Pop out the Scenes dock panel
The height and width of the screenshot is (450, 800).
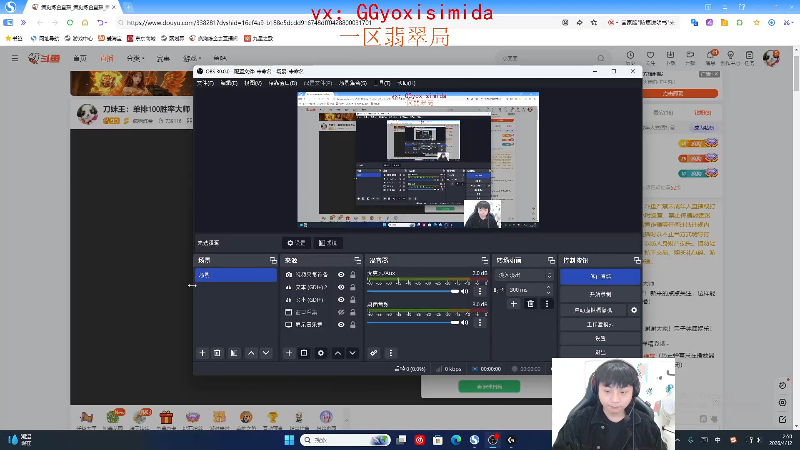(273, 260)
